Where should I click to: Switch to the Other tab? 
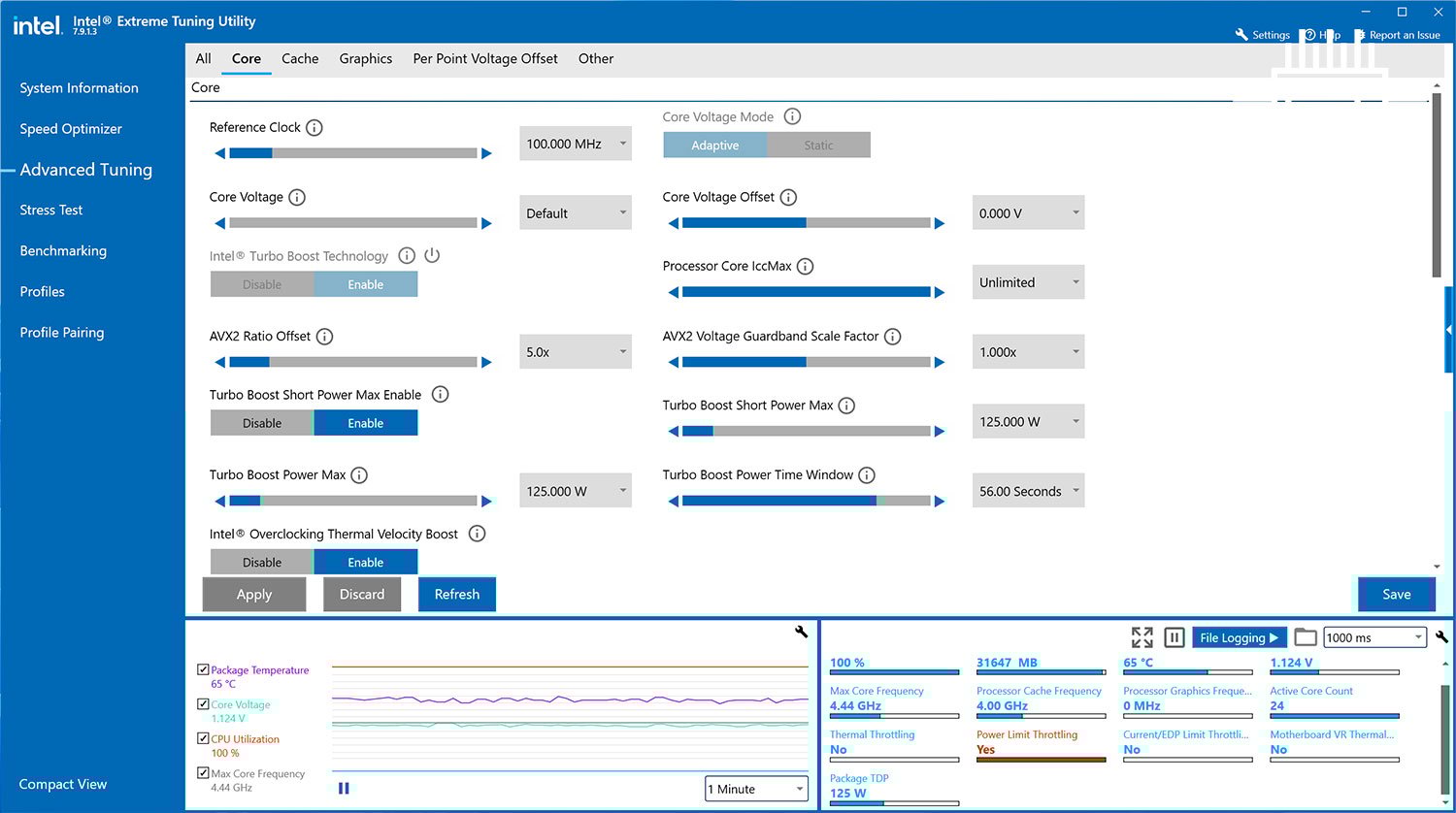[596, 58]
